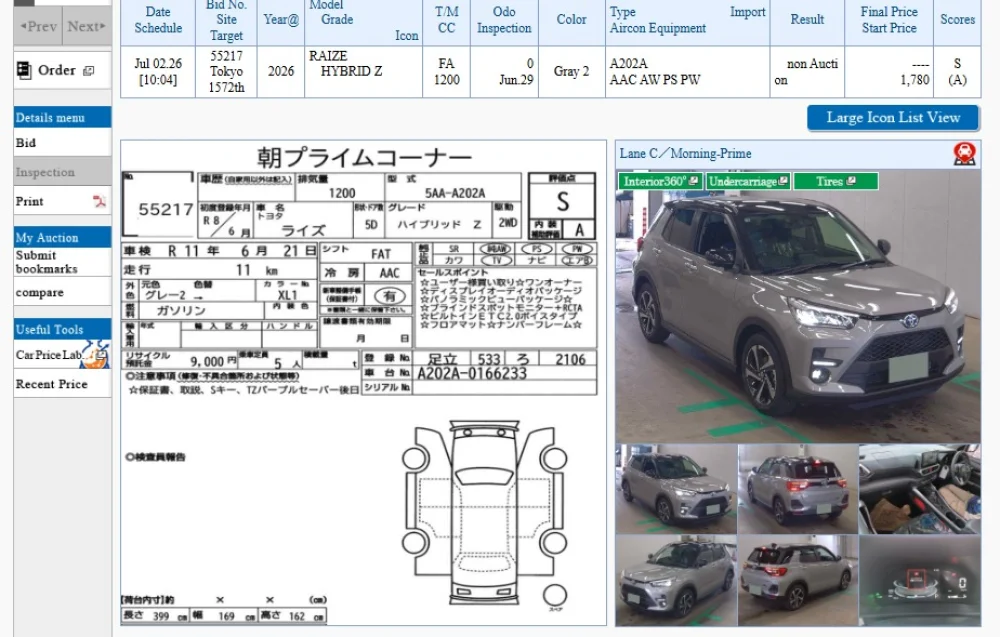Viewport: 1000px width, 637px height.
Task: Open dashboard interior thumbnail
Action: pos(920,489)
